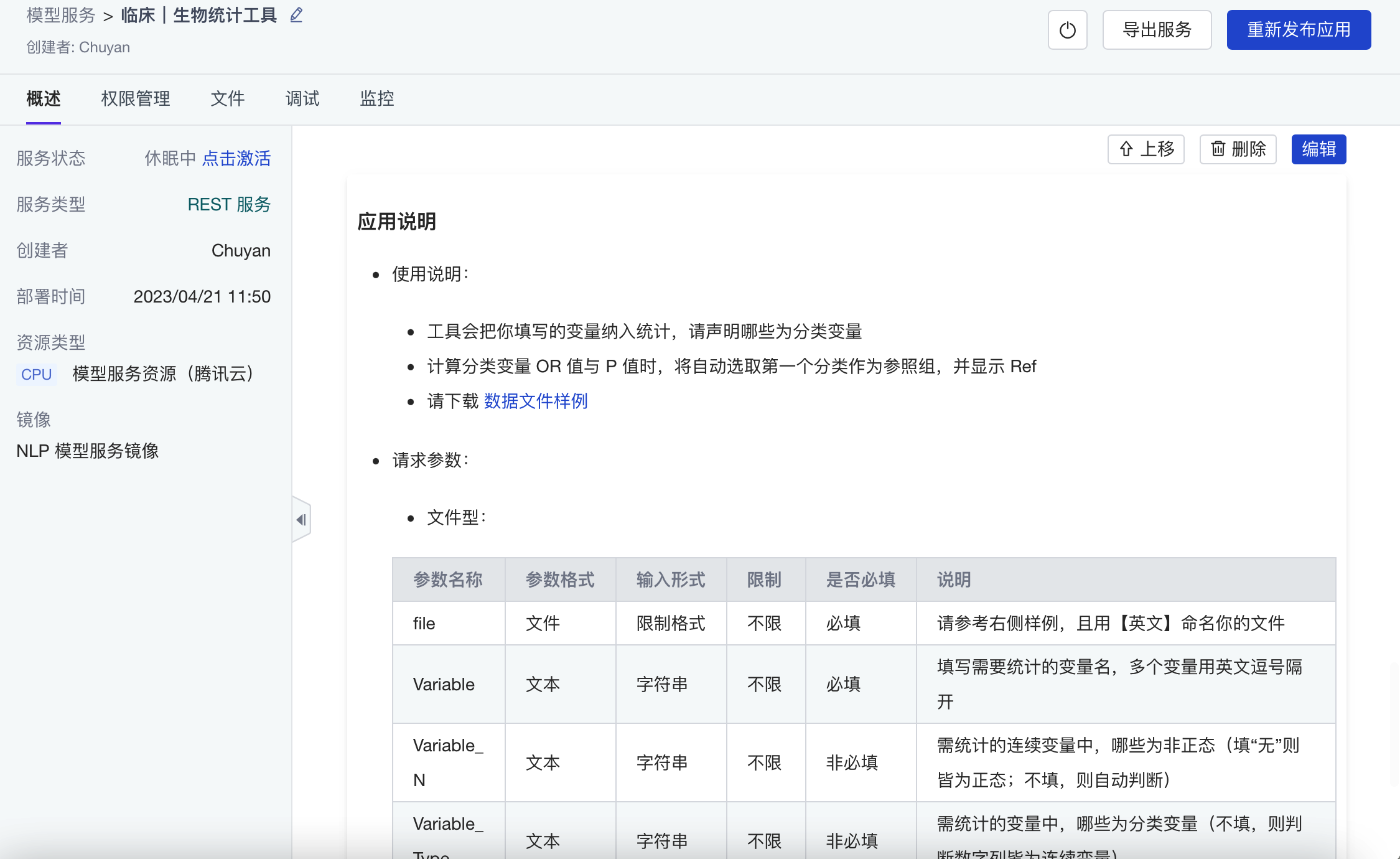
Task: Download the 数据文件样例 sample file
Action: [535, 401]
